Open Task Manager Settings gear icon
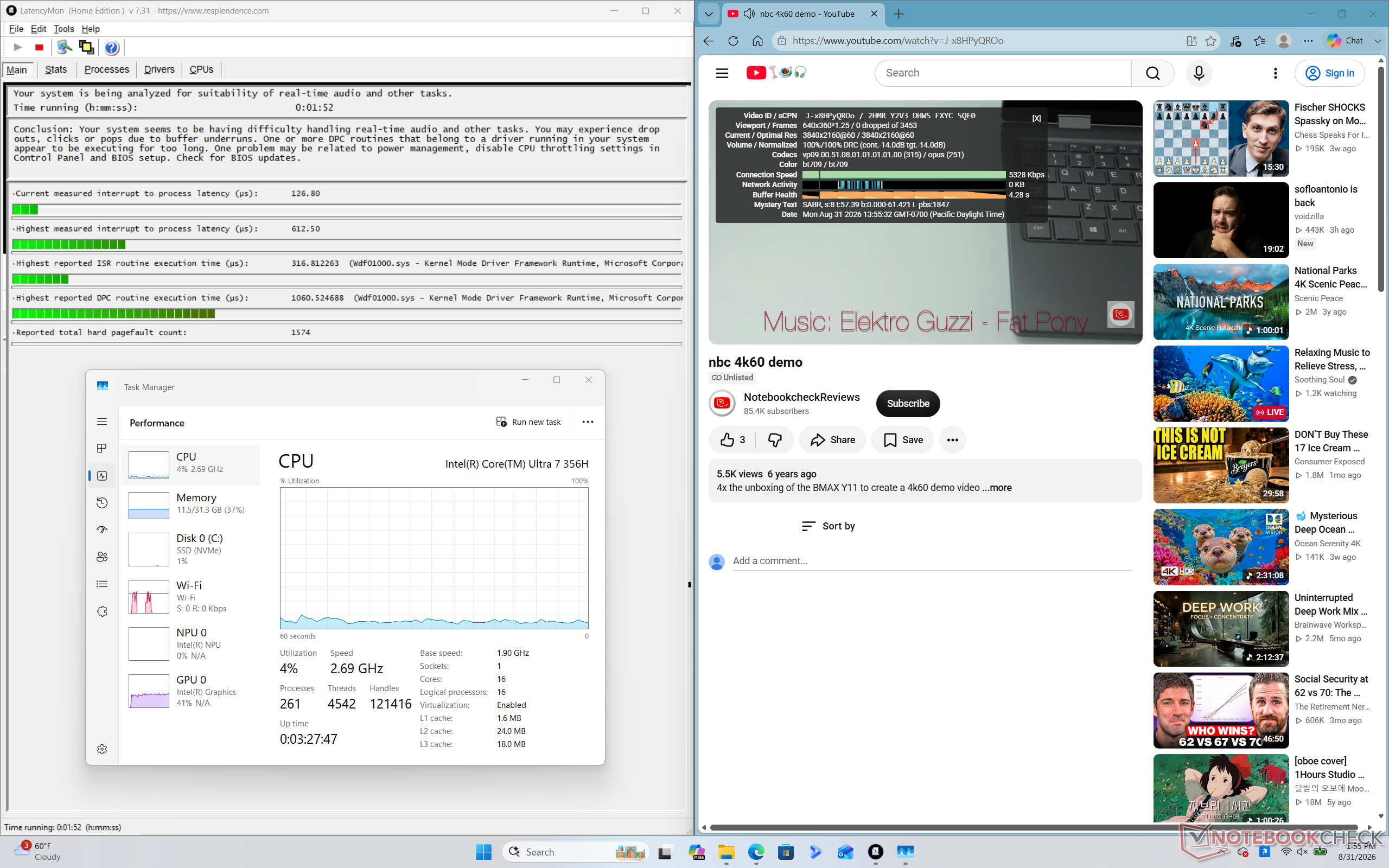1389x868 pixels. click(x=102, y=749)
